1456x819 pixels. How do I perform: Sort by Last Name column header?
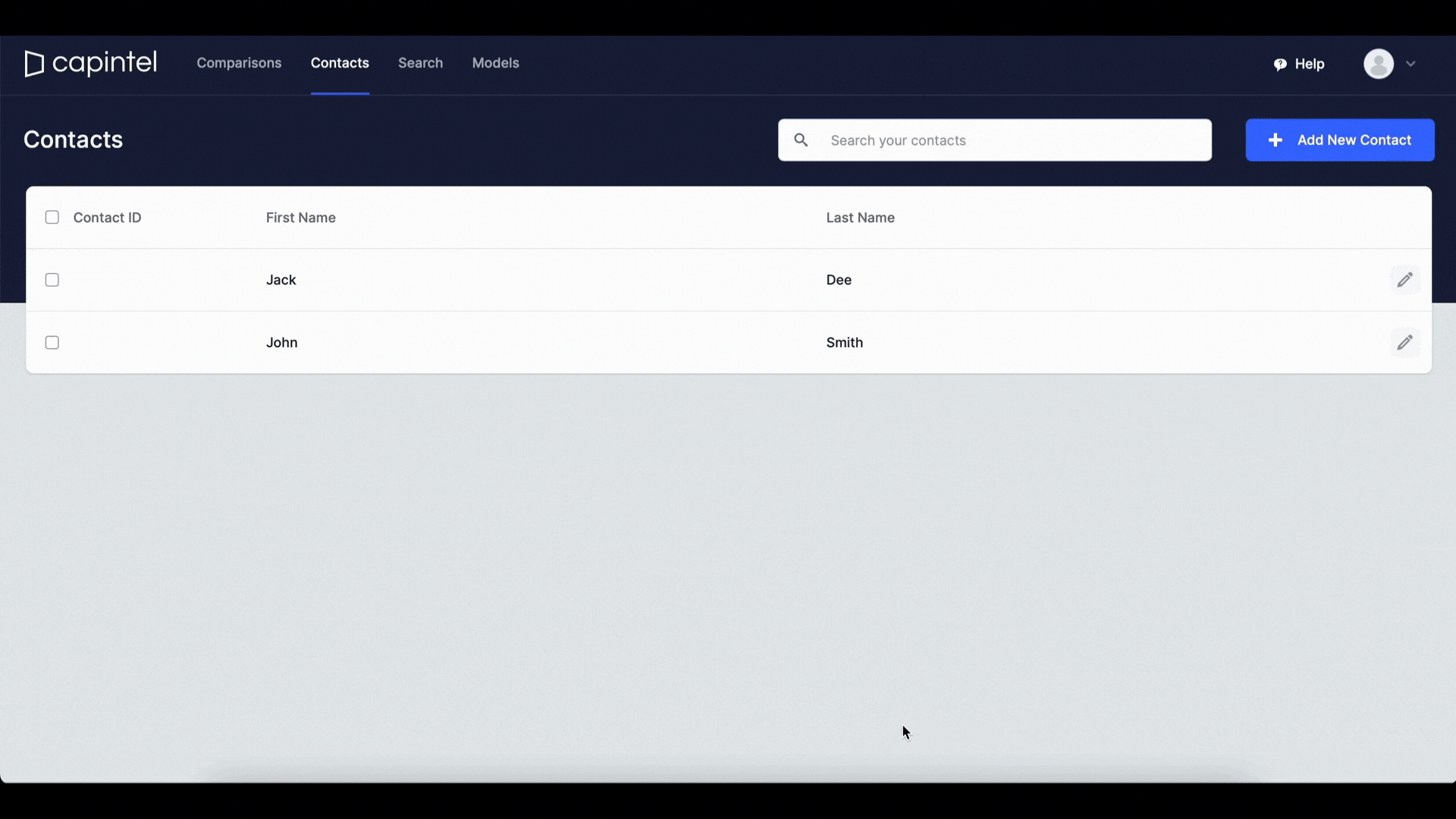pos(860,218)
